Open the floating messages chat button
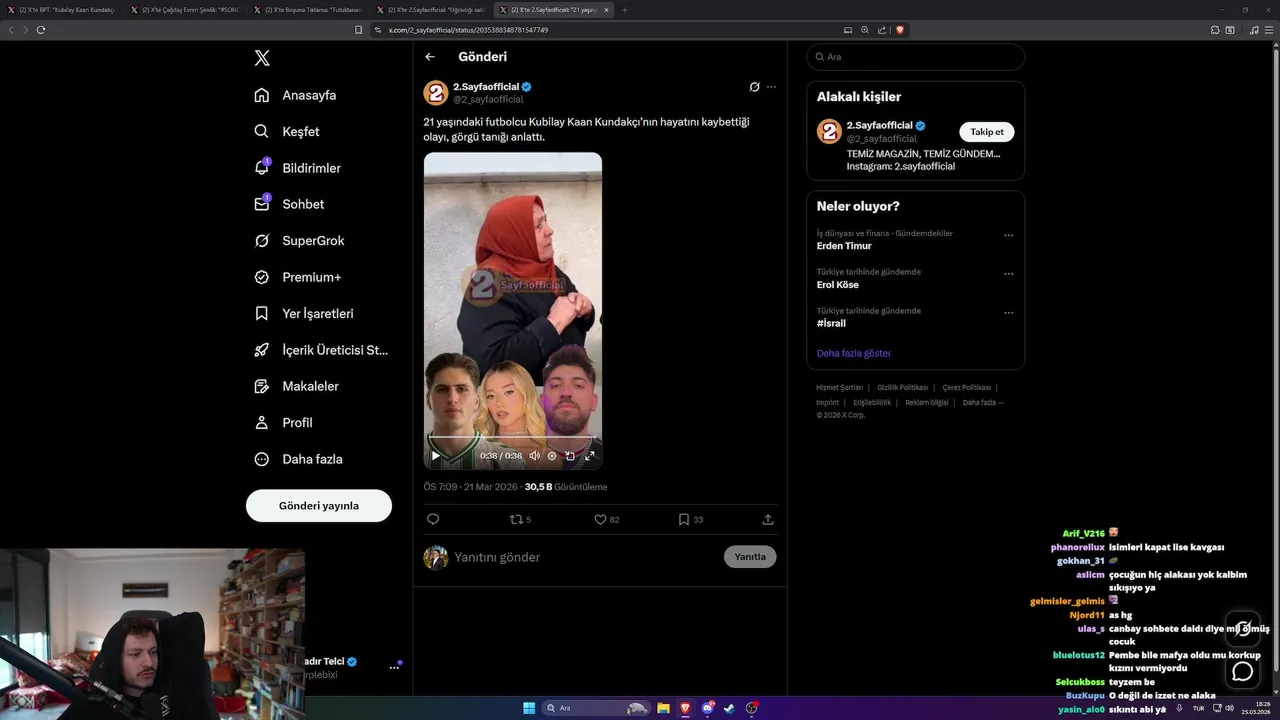The height and width of the screenshot is (720, 1280). coord(1243,671)
